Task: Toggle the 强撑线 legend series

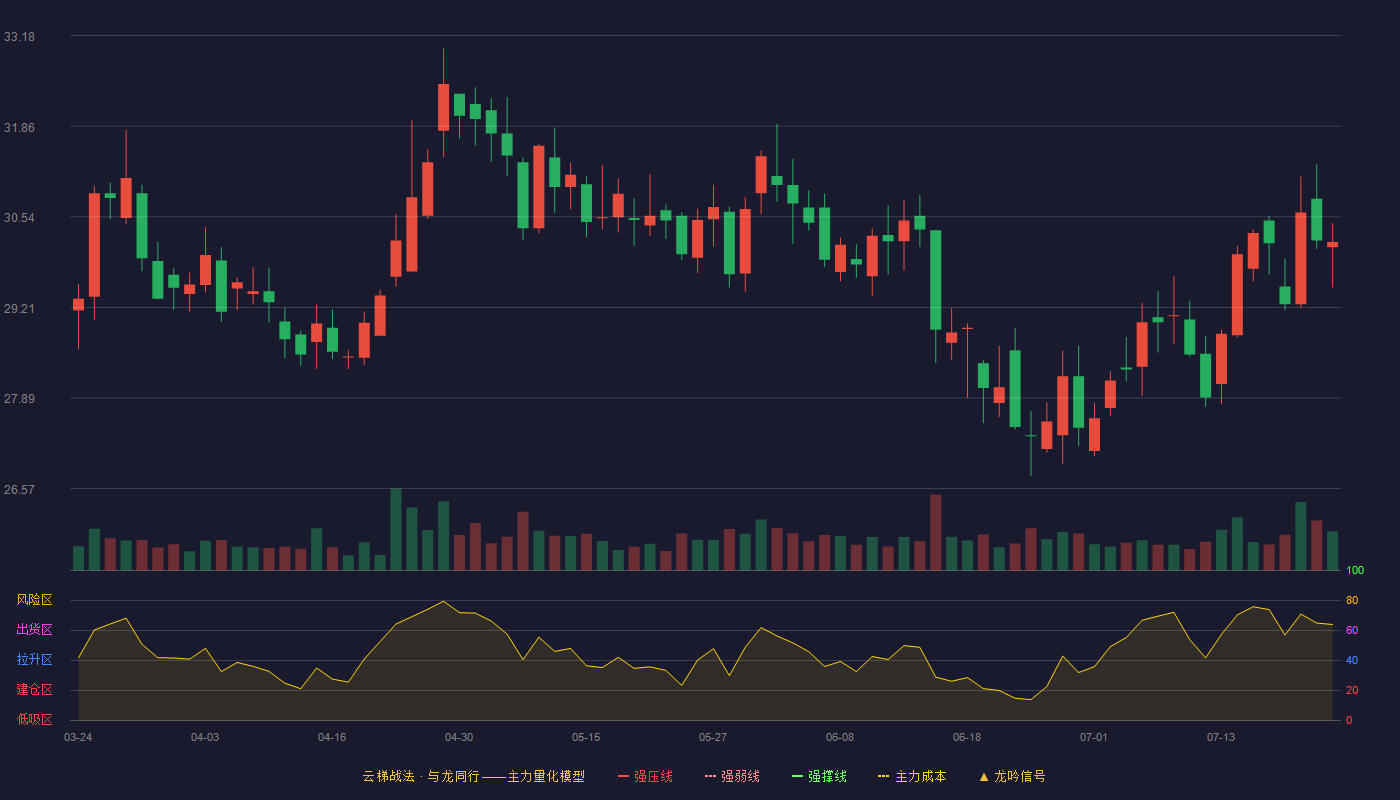Action: (819, 776)
